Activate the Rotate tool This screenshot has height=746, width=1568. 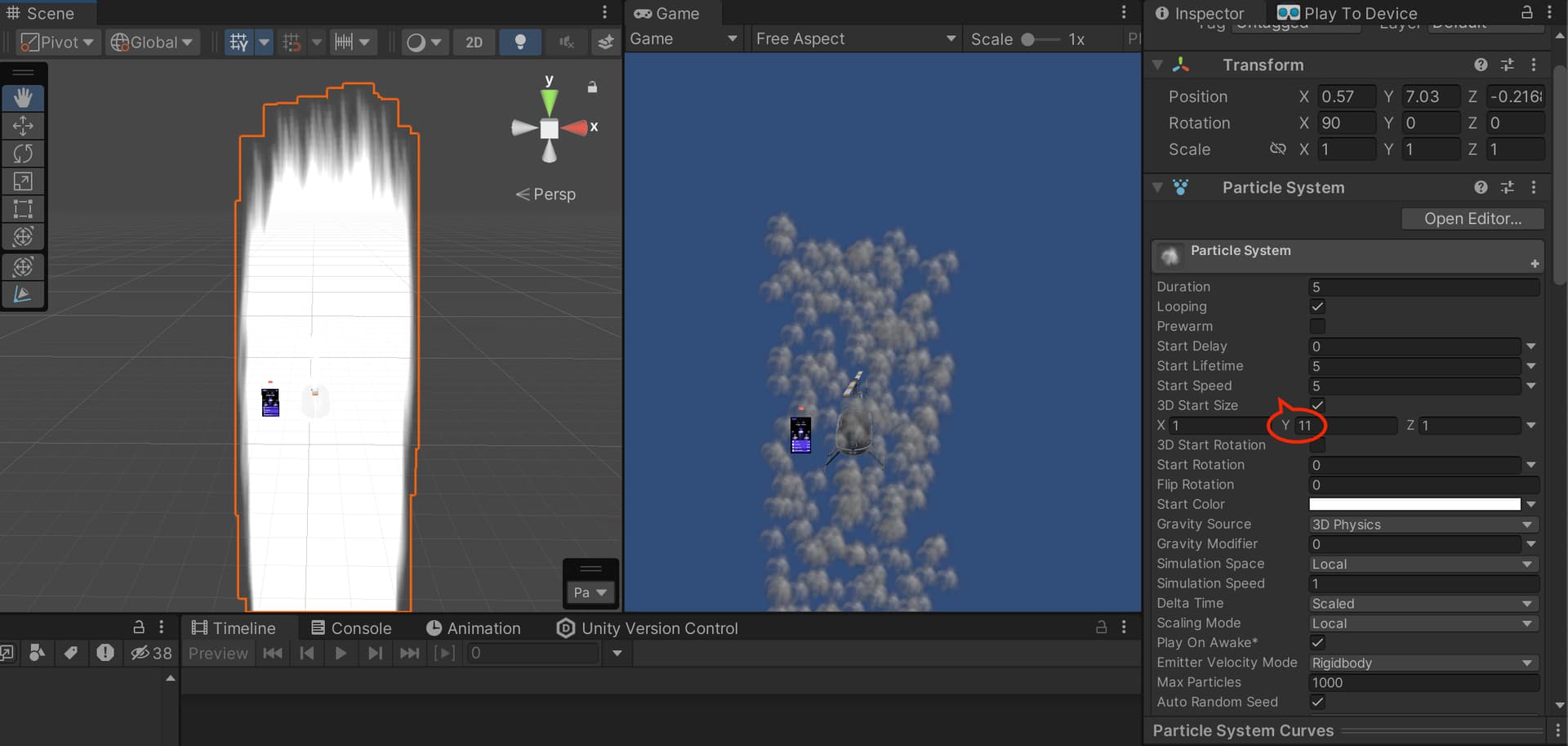(22, 154)
